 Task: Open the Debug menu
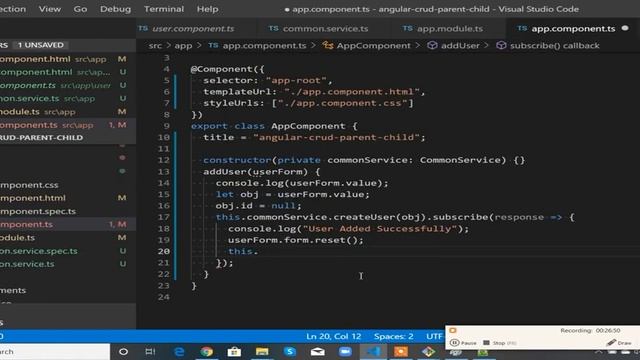[x=116, y=9]
